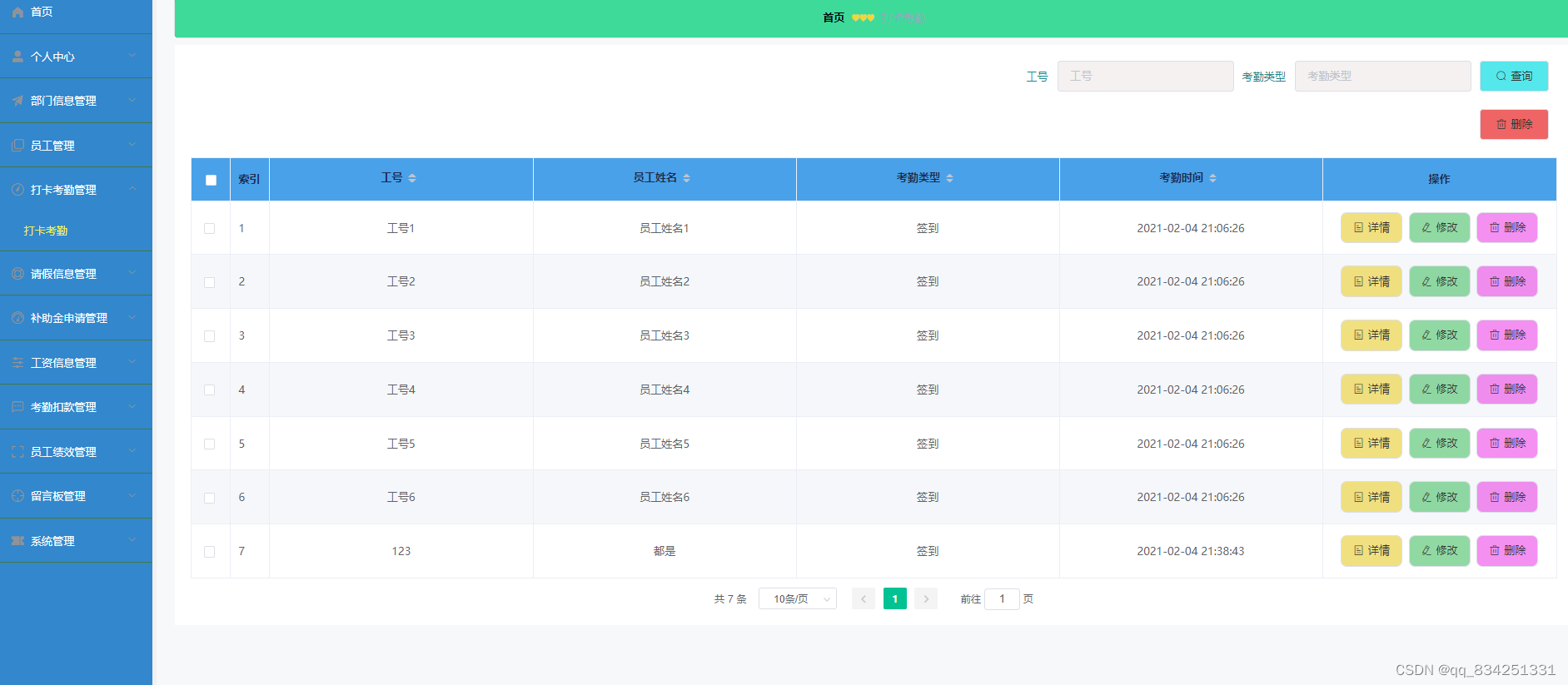This screenshot has height=685, width=1568.
Task: Expand the 系统管理 sidebar menu
Action: click(x=76, y=541)
